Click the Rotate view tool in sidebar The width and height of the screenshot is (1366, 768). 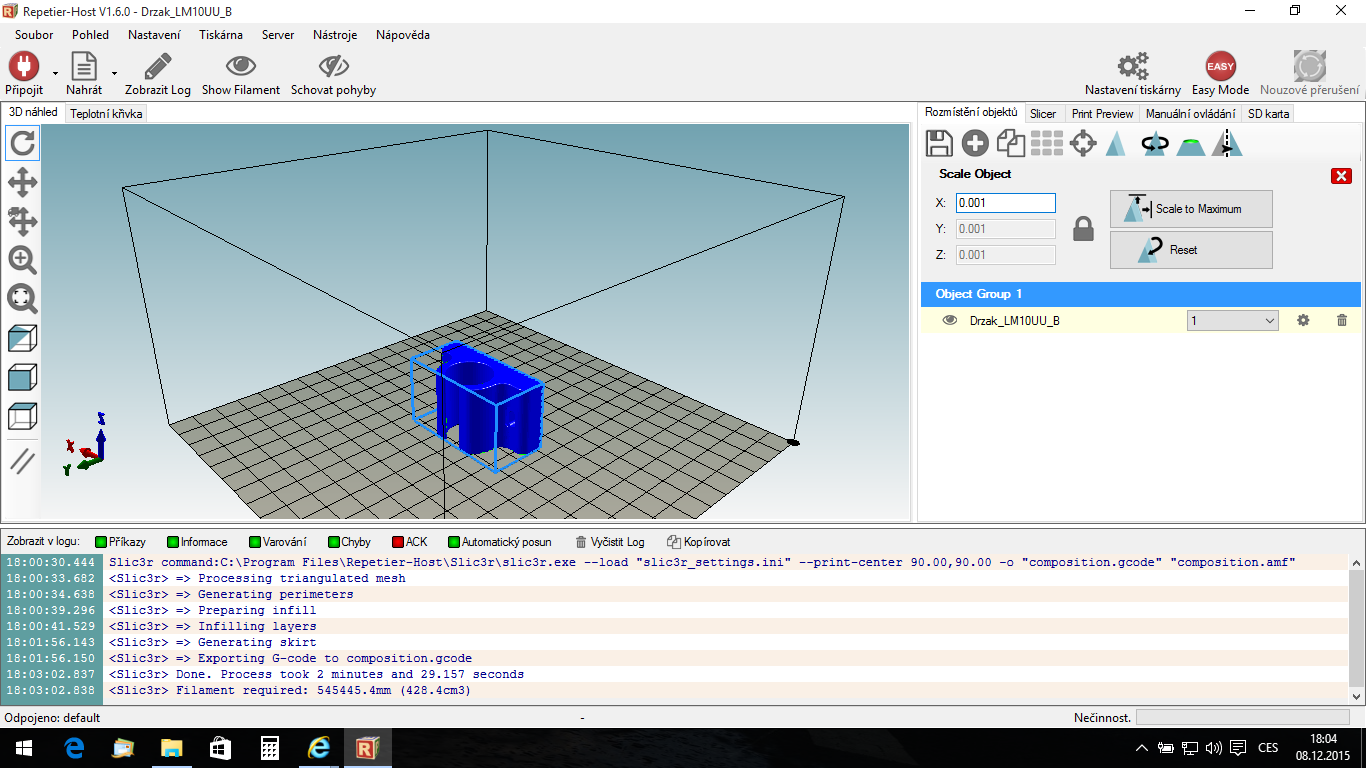tap(22, 144)
